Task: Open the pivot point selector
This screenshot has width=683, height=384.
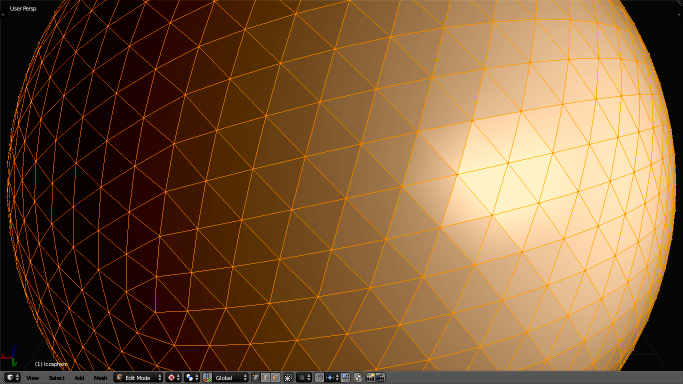Action: tap(191, 377)
